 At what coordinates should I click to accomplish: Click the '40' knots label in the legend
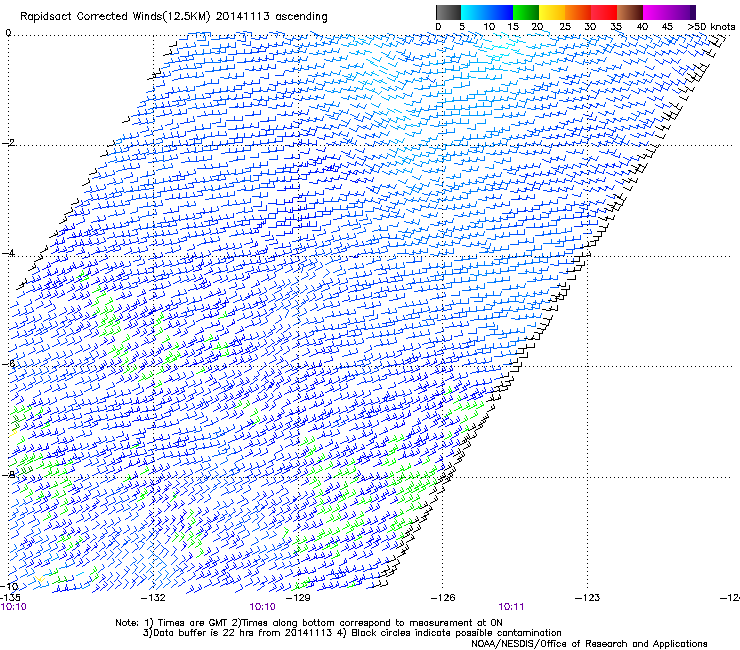coord(642,26)
